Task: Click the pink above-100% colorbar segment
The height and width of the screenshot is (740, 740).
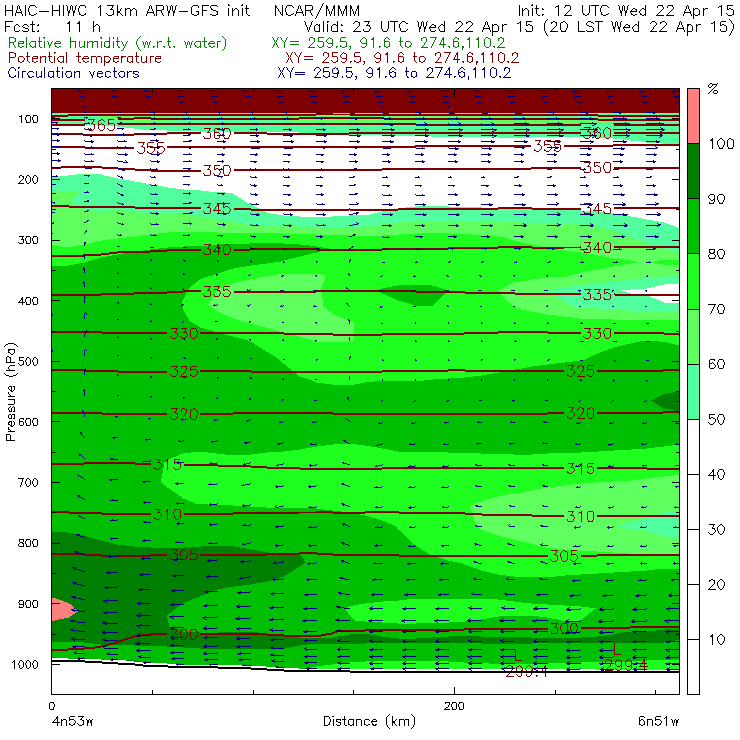Action: 693,116
